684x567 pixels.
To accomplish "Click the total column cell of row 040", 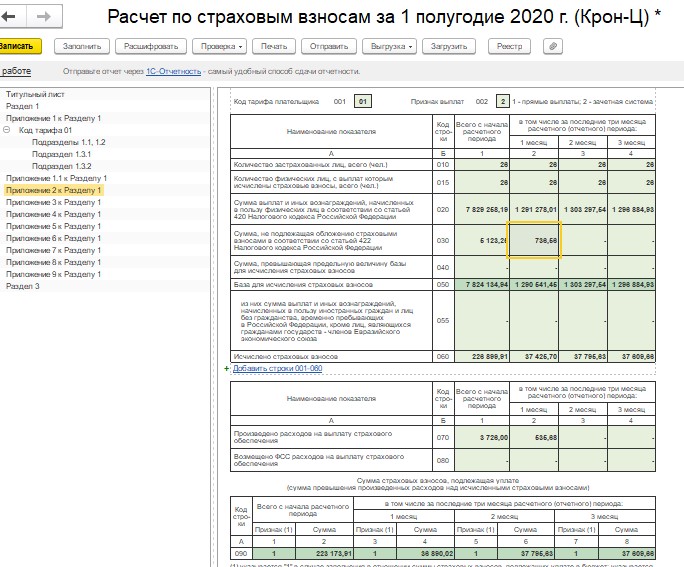I will click(x=482, y=267).
